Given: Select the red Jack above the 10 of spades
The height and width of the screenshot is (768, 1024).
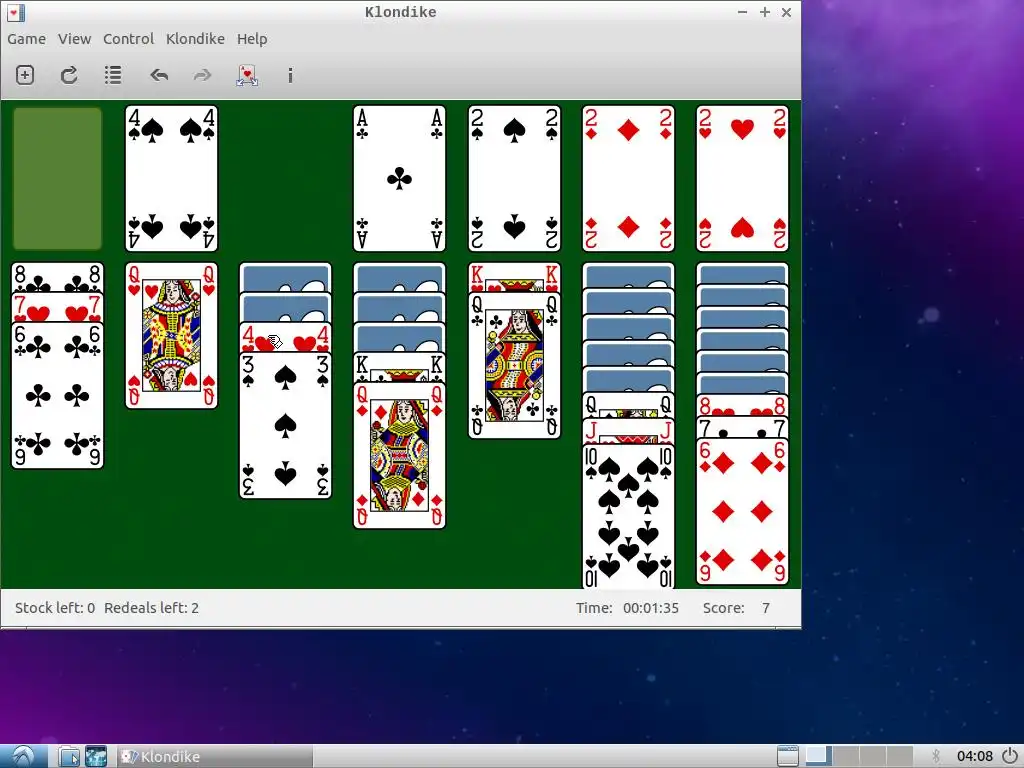Looking at the screenshot, I should [628, 431].
